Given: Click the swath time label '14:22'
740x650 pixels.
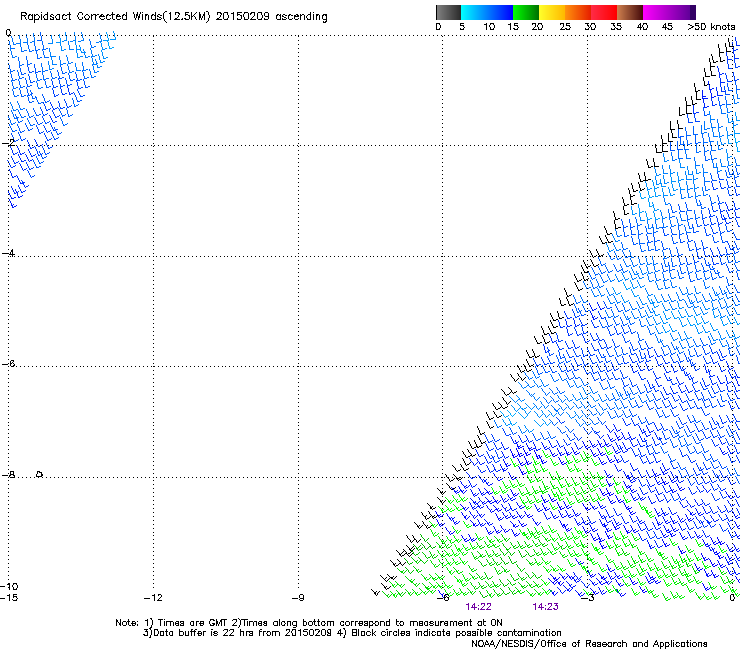Looking at the screenshot, I should coord(478,607).
